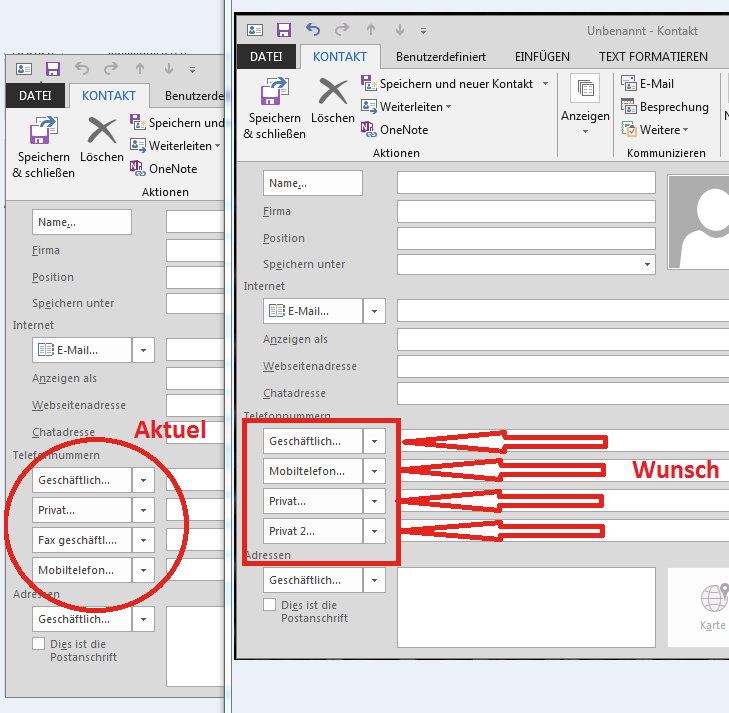Screen dimensions: 729x713
Task: Click the contact photo placeholder
Action: pos(698,223)
